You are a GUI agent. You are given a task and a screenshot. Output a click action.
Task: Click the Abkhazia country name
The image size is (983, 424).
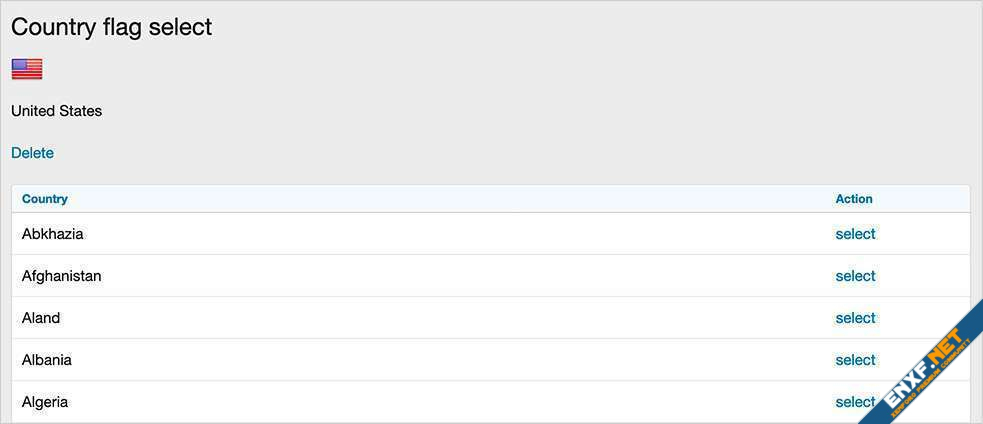click(x=52, y=234)
